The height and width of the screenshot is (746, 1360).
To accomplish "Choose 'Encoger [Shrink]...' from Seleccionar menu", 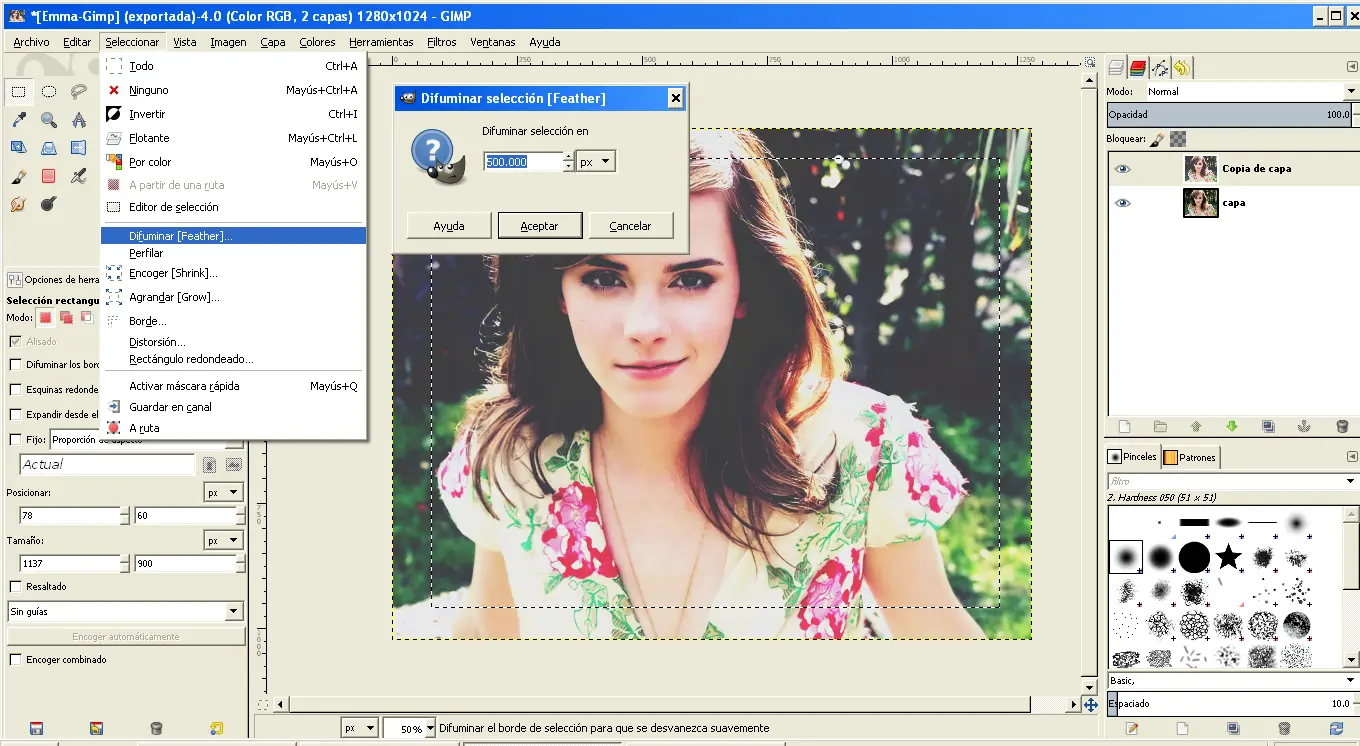I will (173, 273).
